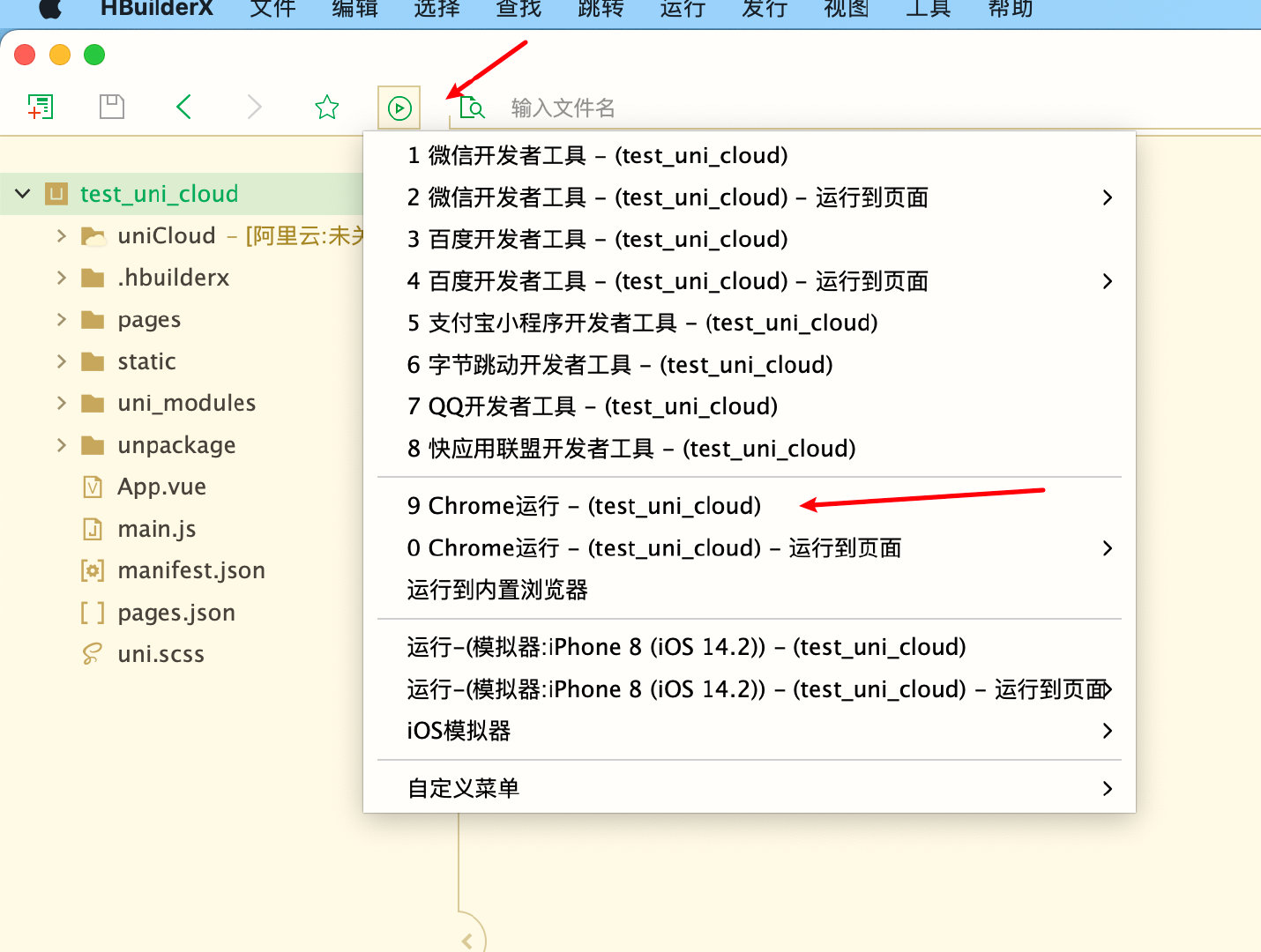Open the HBuilderX application menu

(157, 9)
